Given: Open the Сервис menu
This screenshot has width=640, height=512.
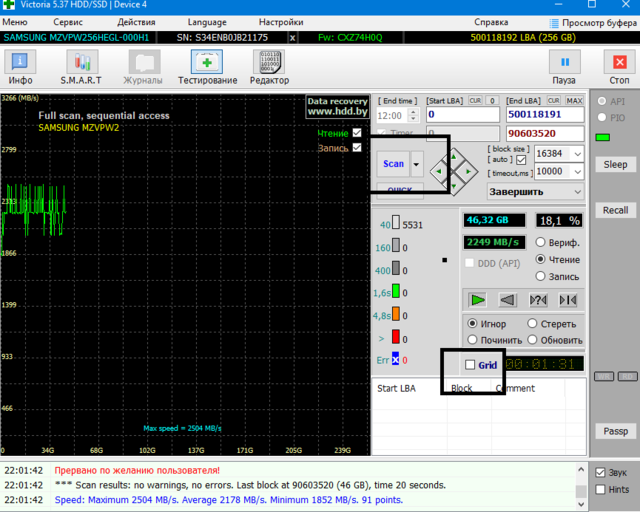Looking at the screenshot, I should [68, 21].
